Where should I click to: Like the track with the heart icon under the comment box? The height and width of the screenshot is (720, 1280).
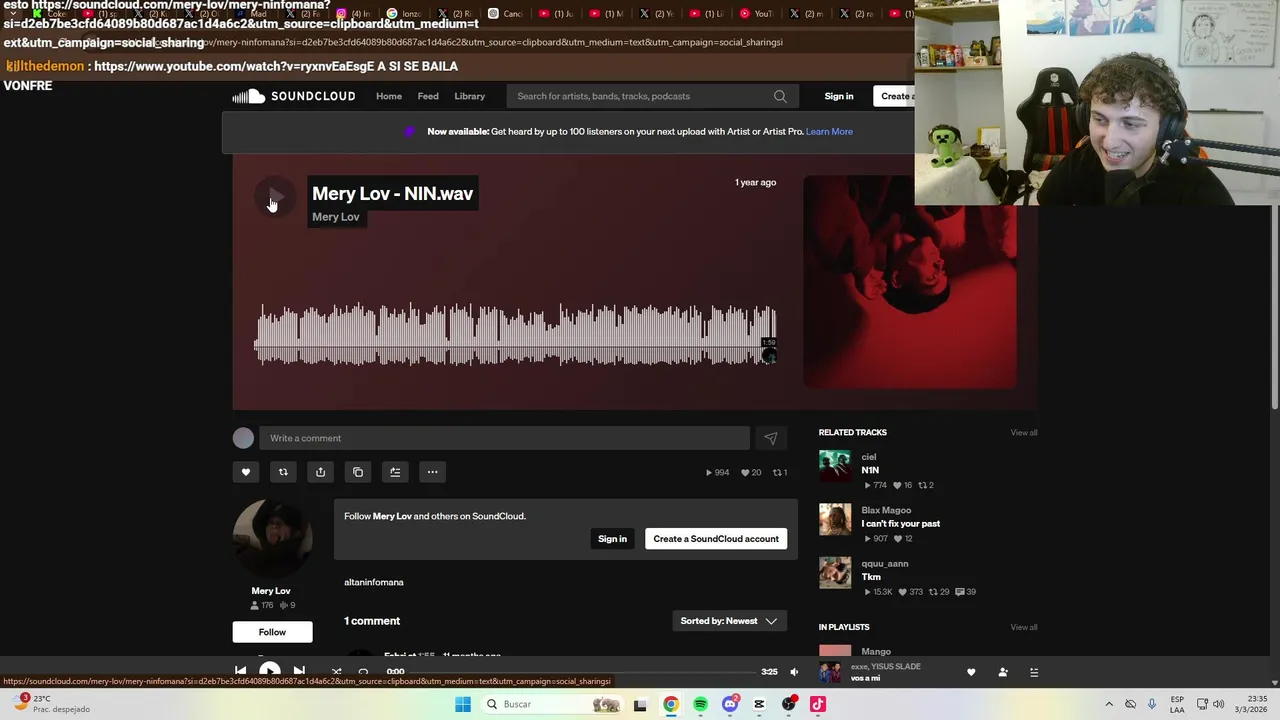(x=246, y=472)
